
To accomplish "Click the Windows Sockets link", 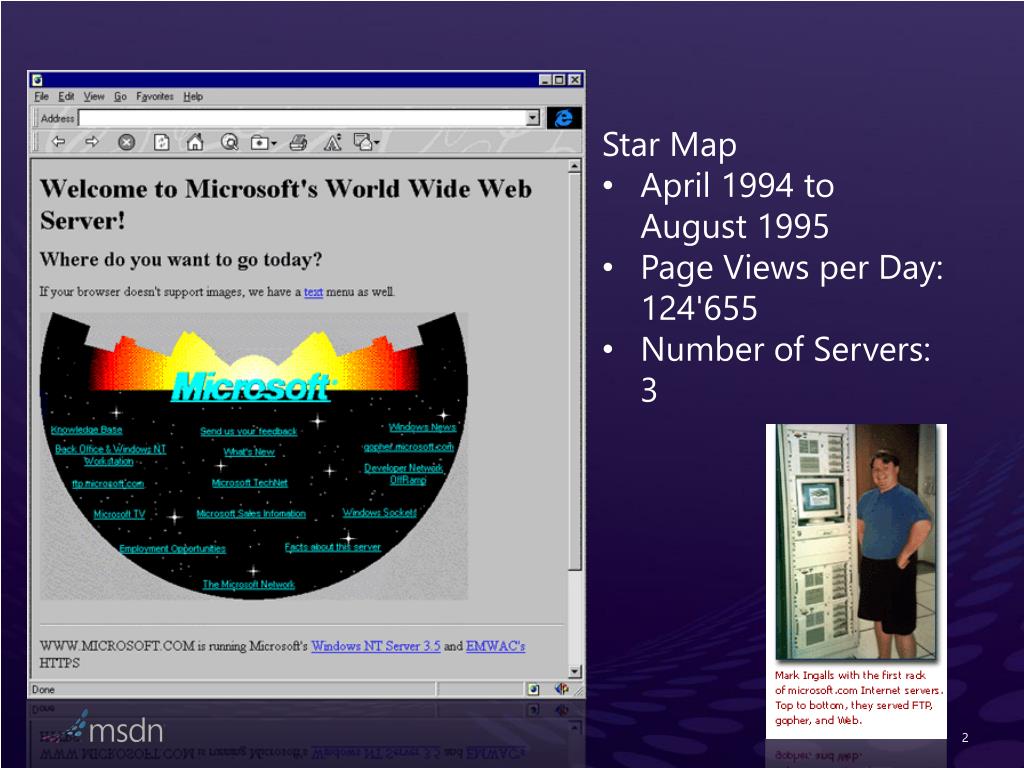I will click(379, 513).
